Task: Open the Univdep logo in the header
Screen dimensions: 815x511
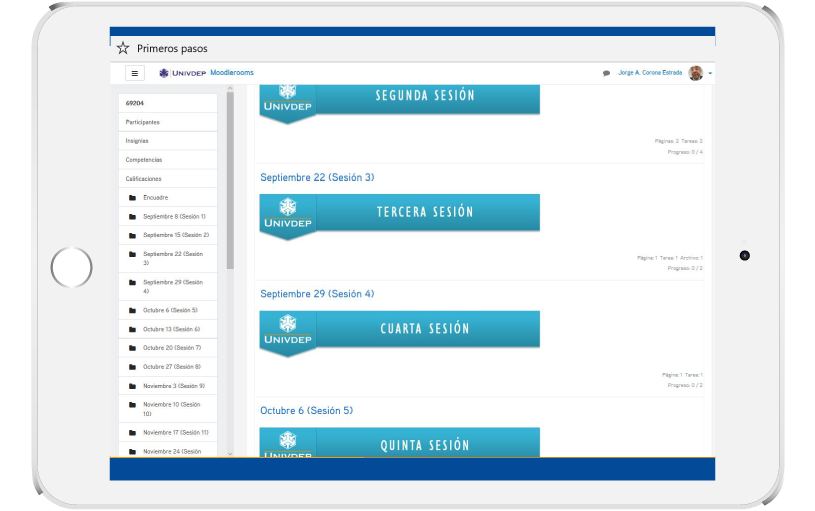Action: 182,73
